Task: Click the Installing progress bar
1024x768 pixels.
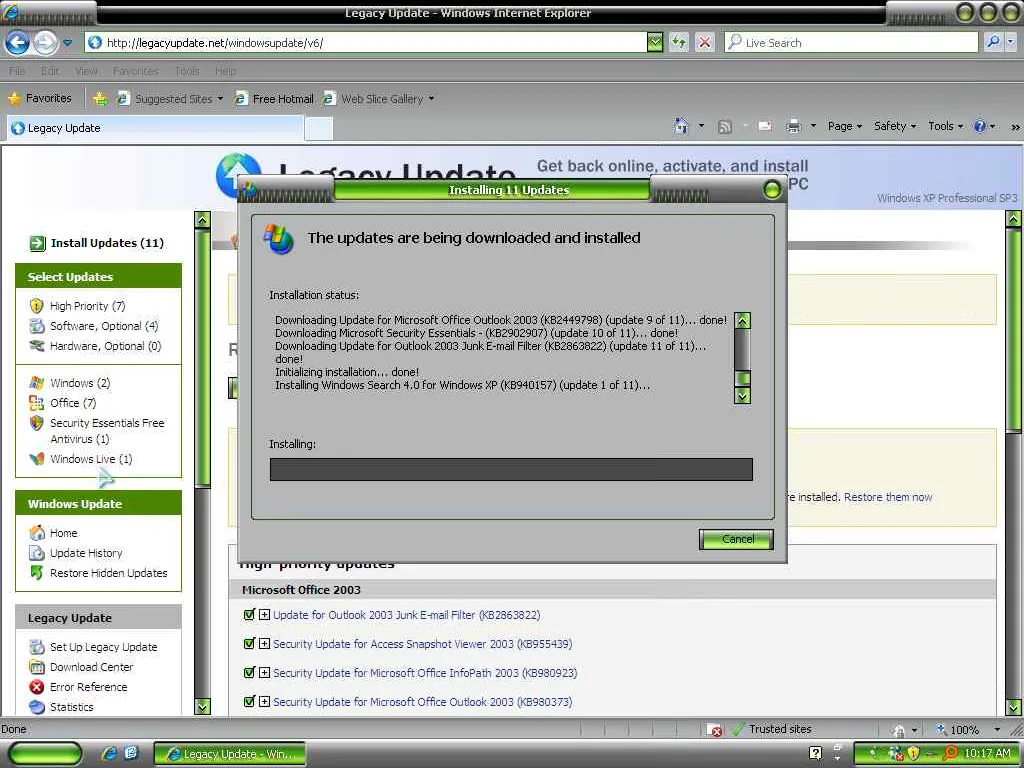Action: click(511, 470)
